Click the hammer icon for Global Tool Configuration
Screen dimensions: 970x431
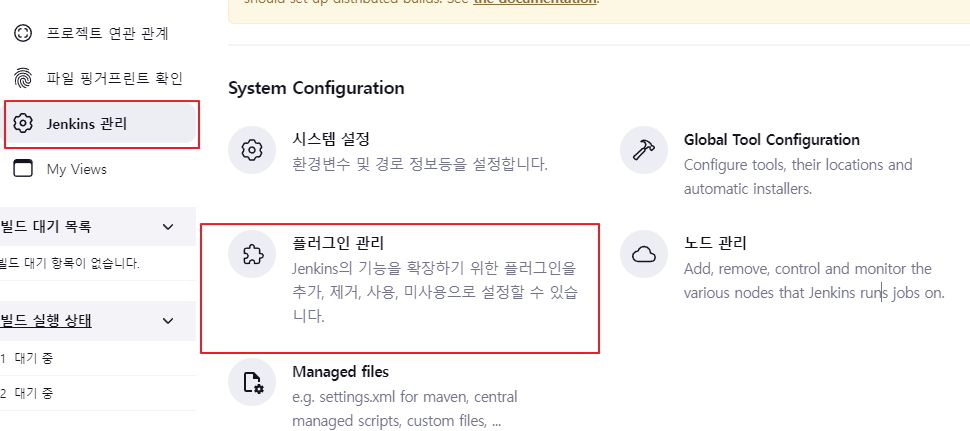pyautogui.click(x=643, y=150)
